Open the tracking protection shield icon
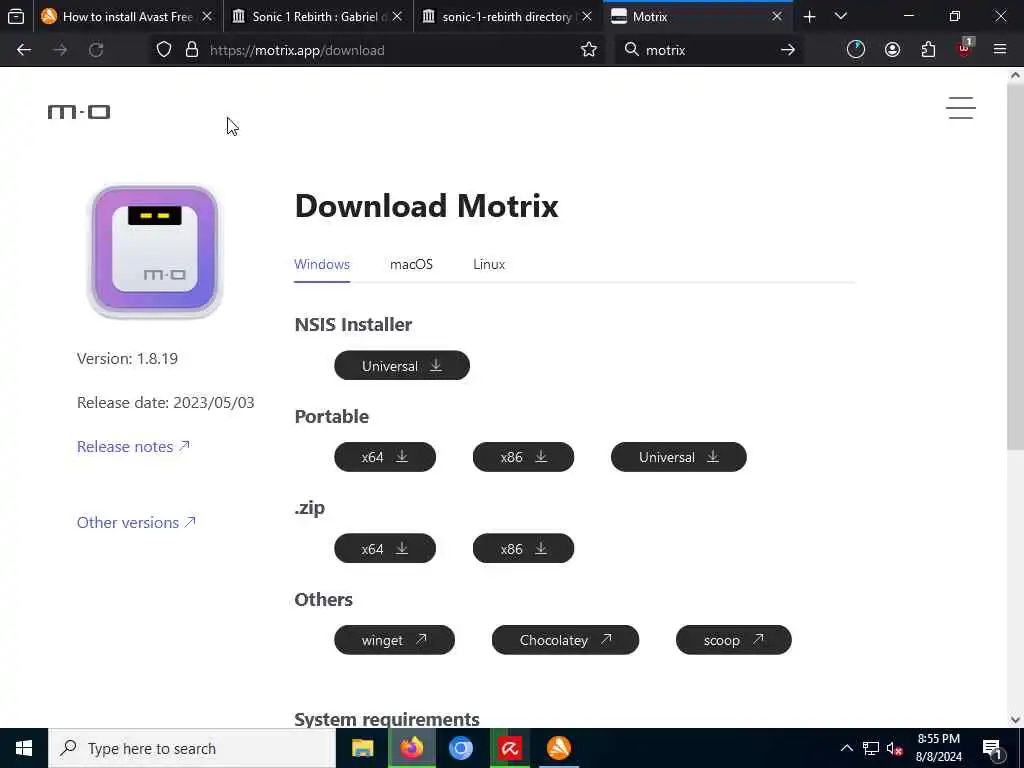The height and width of the screenshot is (768, 1024). tap(164, 50)
